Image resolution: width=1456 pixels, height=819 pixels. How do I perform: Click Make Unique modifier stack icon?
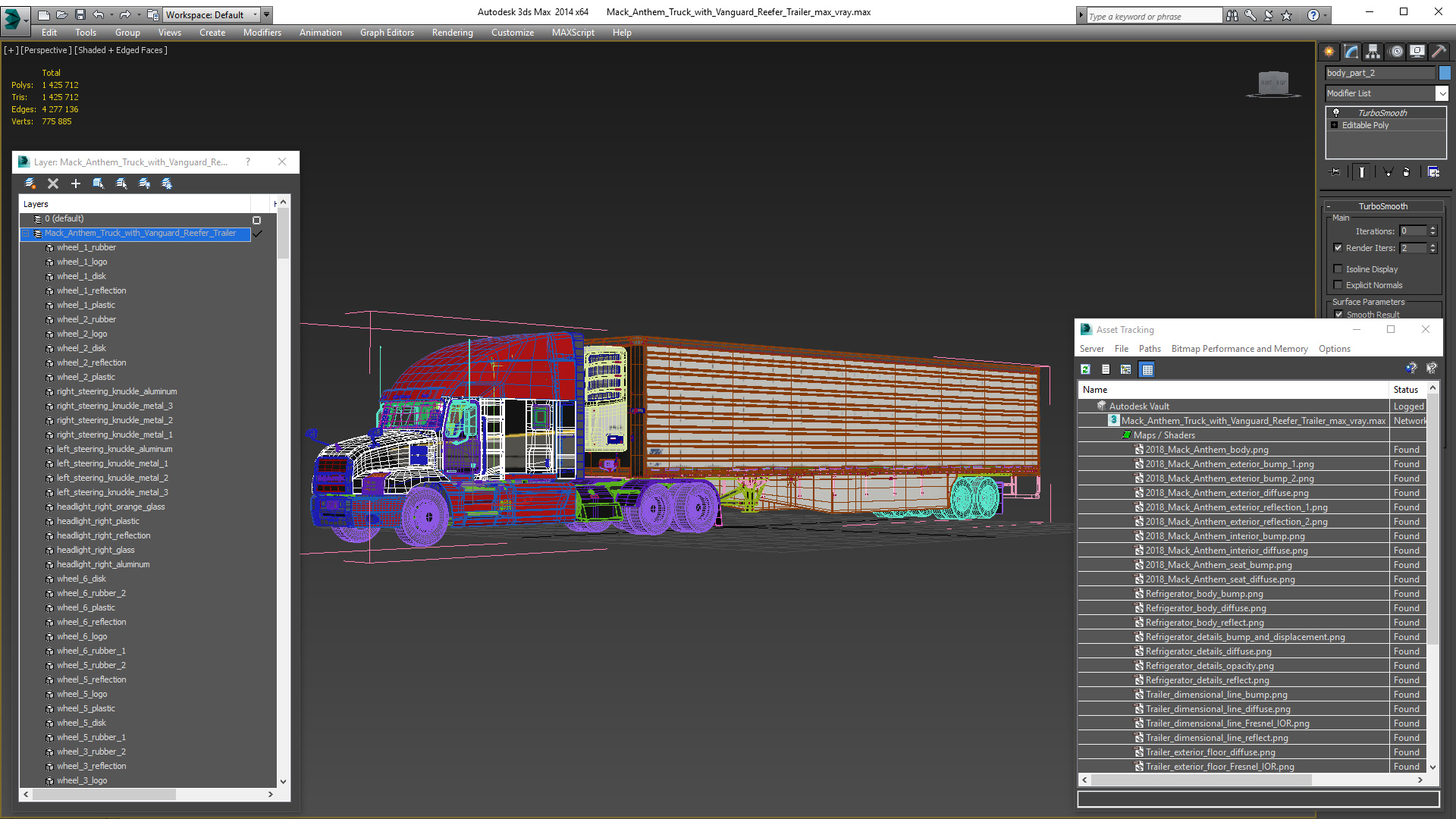coord(1388,172)
